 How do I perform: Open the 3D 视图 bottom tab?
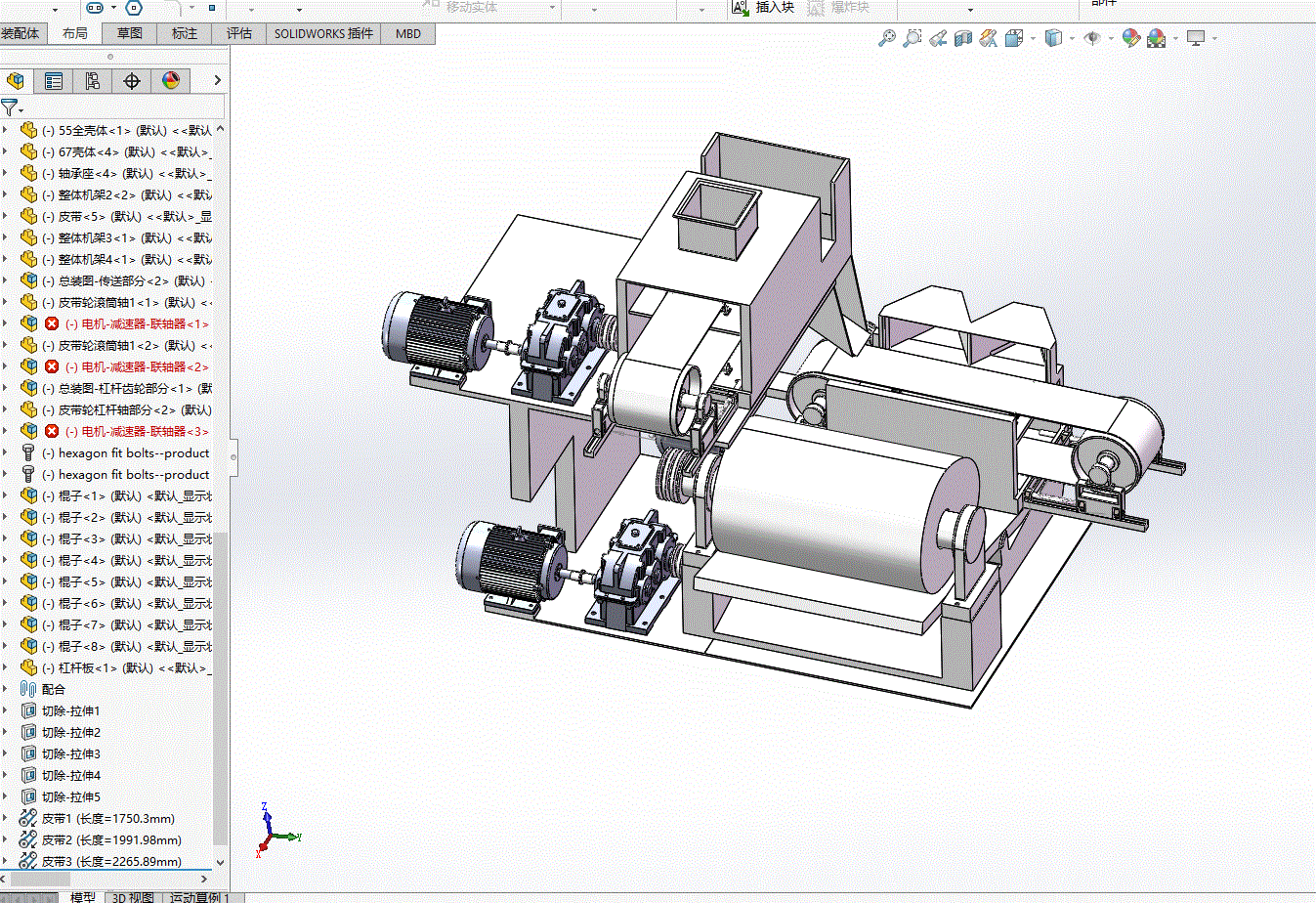[133, 896]
